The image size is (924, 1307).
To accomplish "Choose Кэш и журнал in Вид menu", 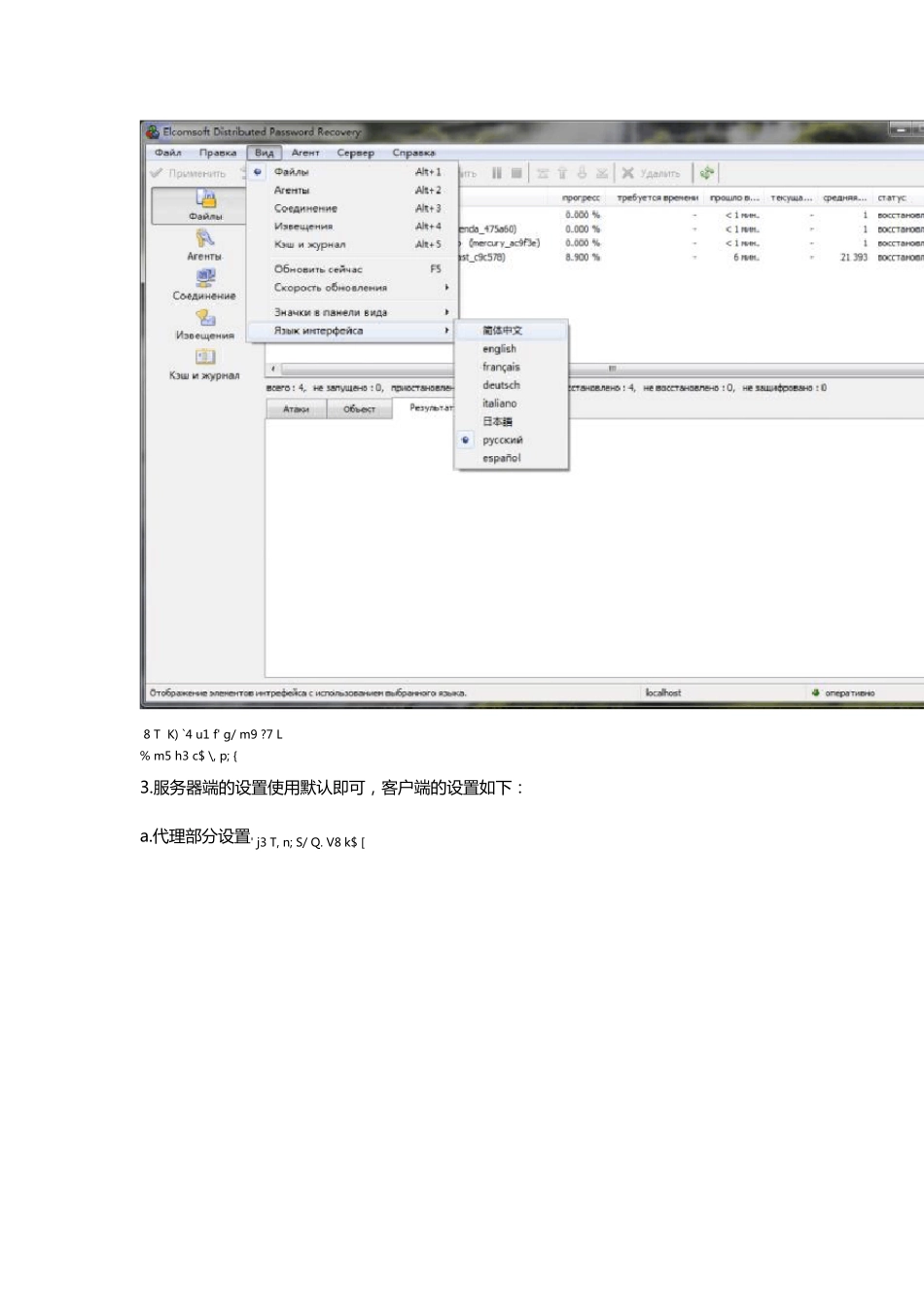I will 353,245.
